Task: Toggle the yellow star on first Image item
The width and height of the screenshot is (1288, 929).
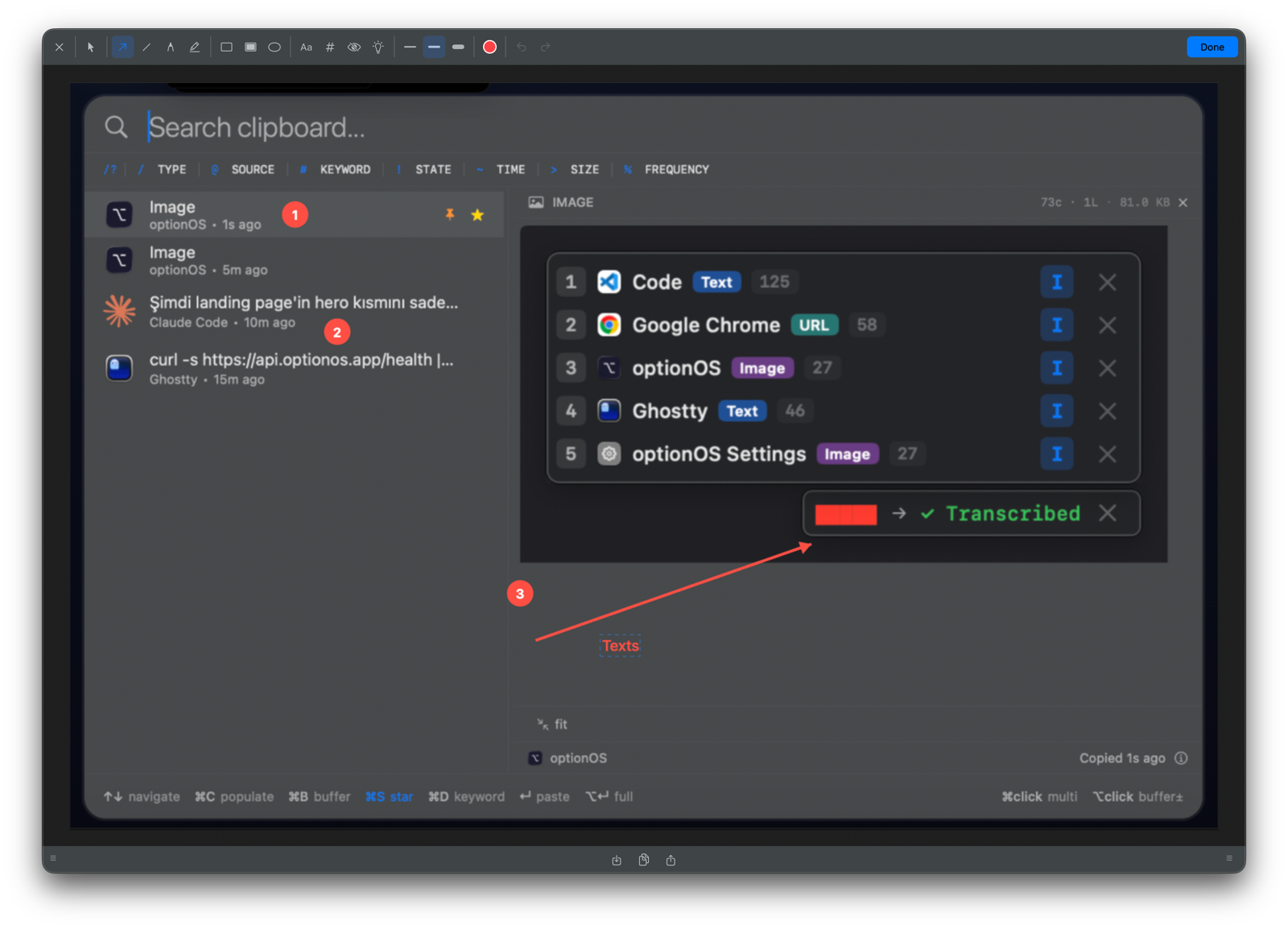Action: [477, 215]
